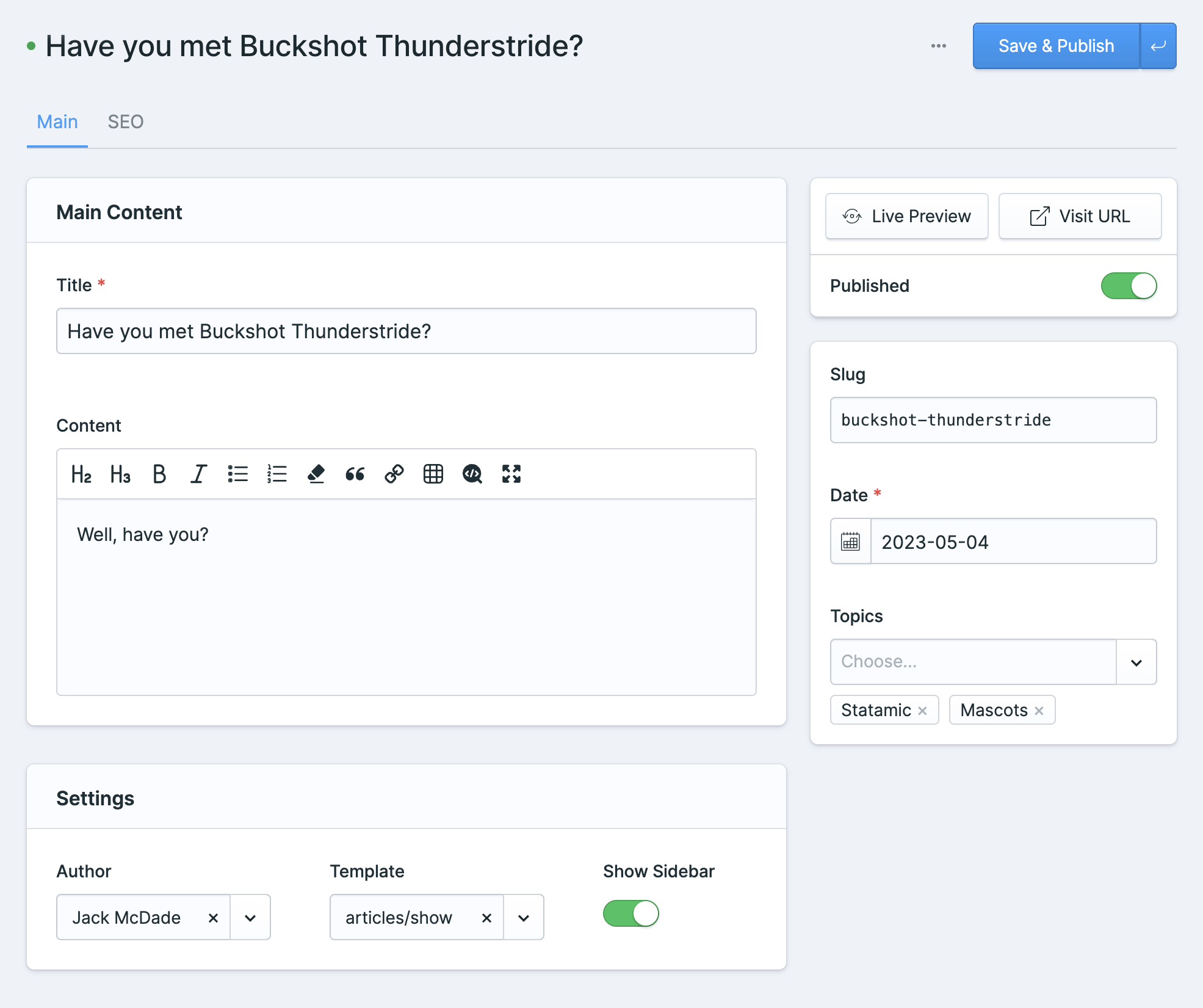Remove the Statamic topic tag
The width and height of the screenshot is (1203, 1008).
922,711
